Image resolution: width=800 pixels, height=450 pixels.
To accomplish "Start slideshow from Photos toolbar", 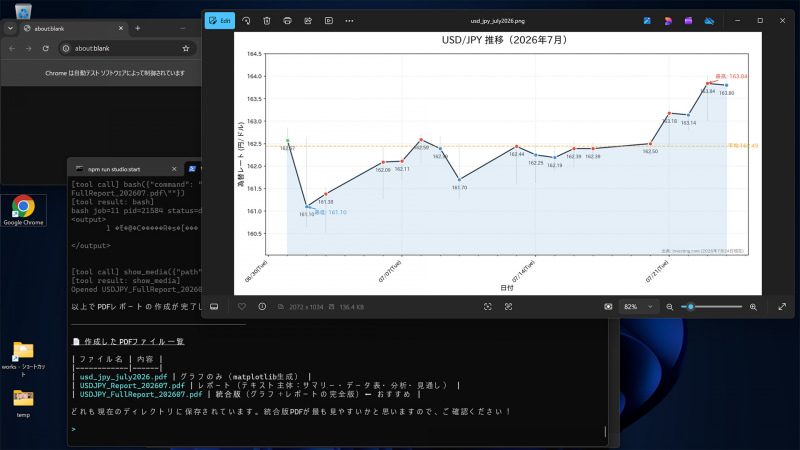I will pos(329,21).
